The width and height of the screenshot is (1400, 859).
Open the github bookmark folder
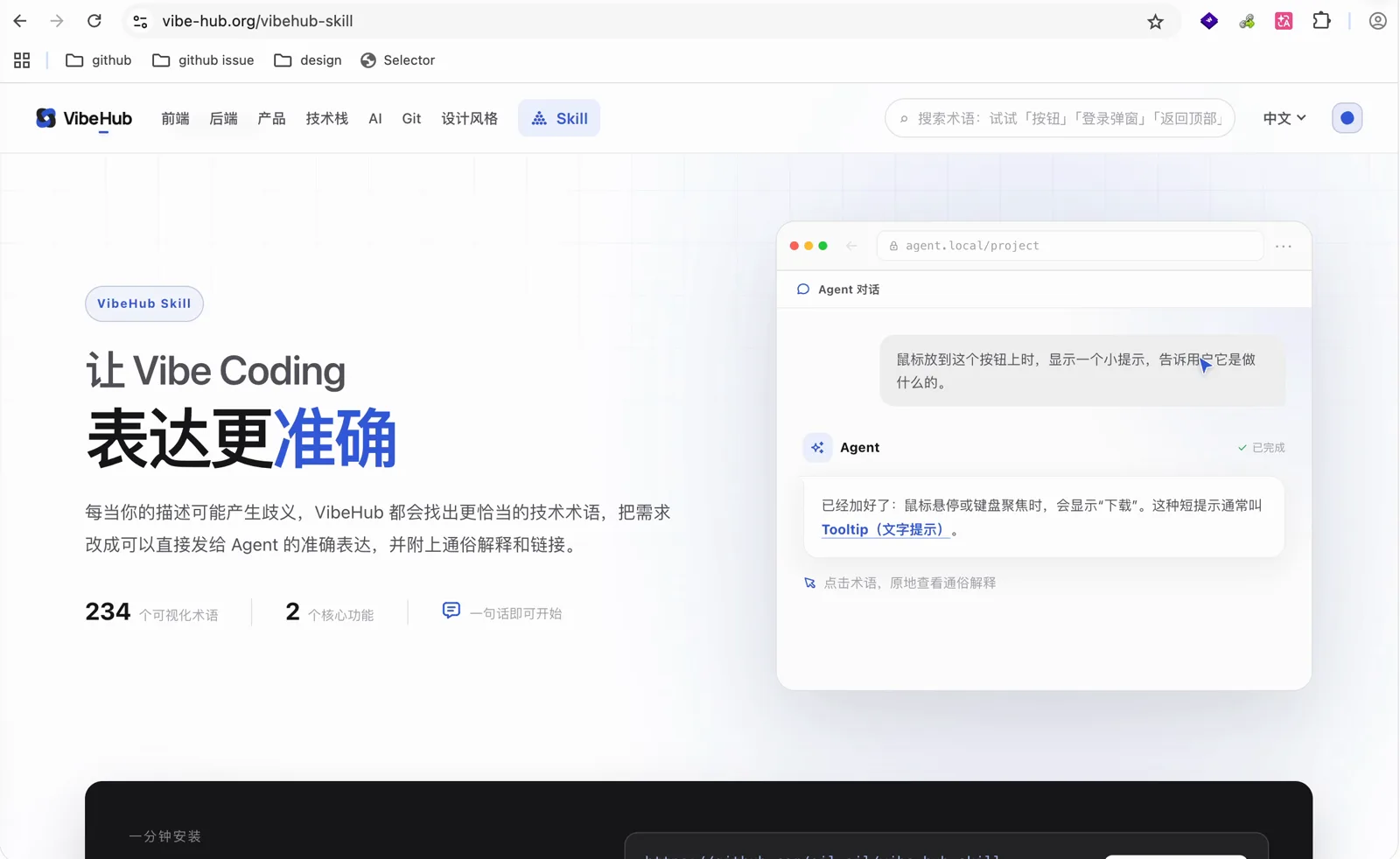click(x=99, y=60)
